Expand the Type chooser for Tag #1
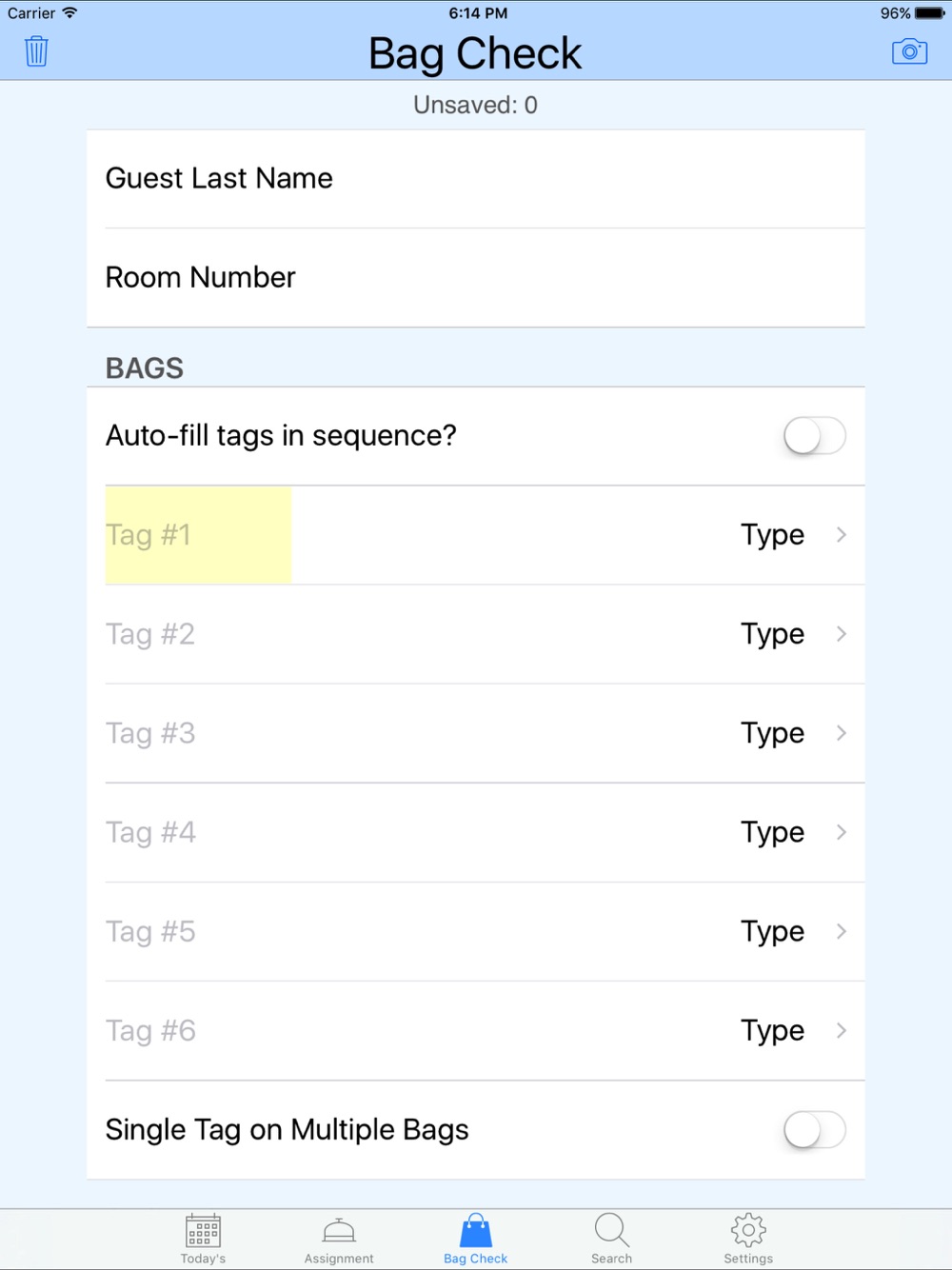This screenshot has height=1270, width=952. tap(792, 535)
